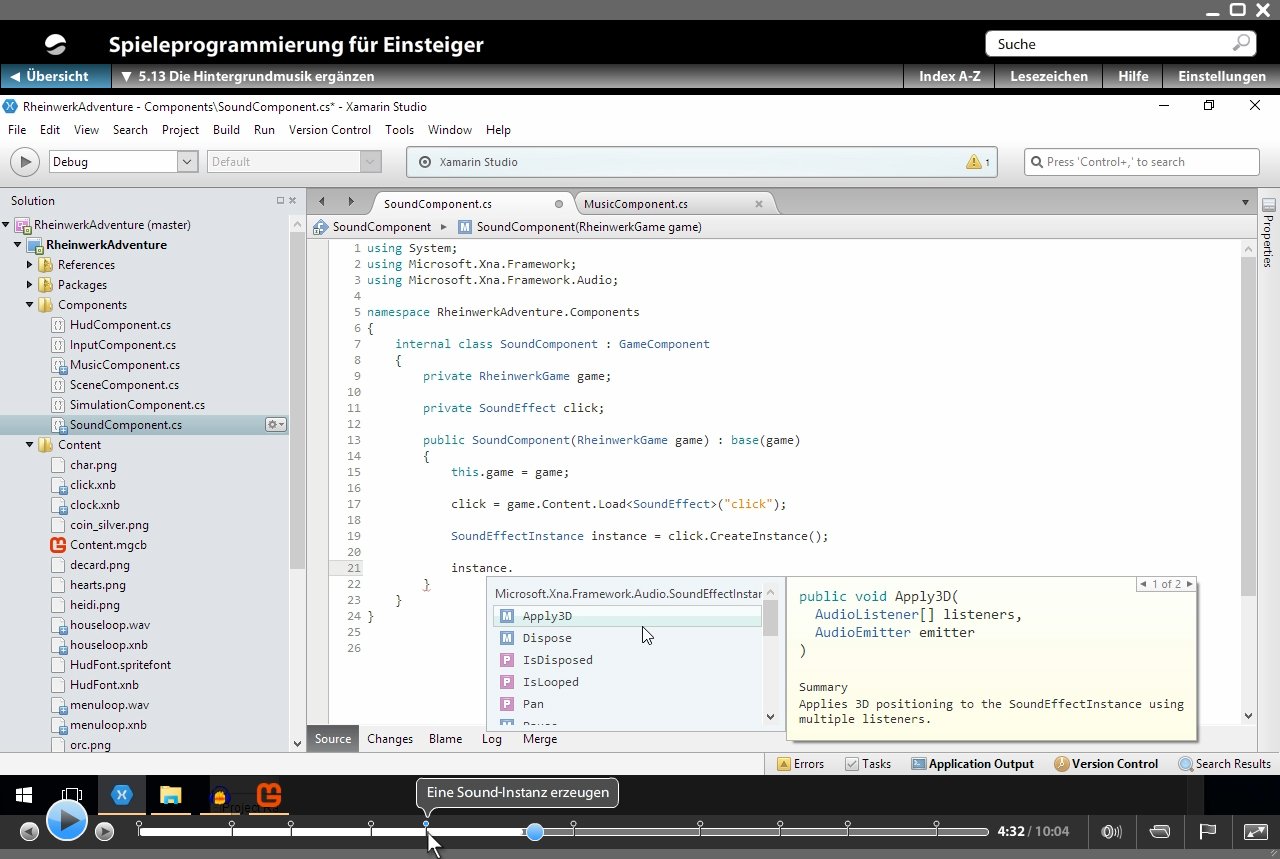Open the Properties side pad
The width and height of the screenshot is (1280, 859).
click(1268, 235)
